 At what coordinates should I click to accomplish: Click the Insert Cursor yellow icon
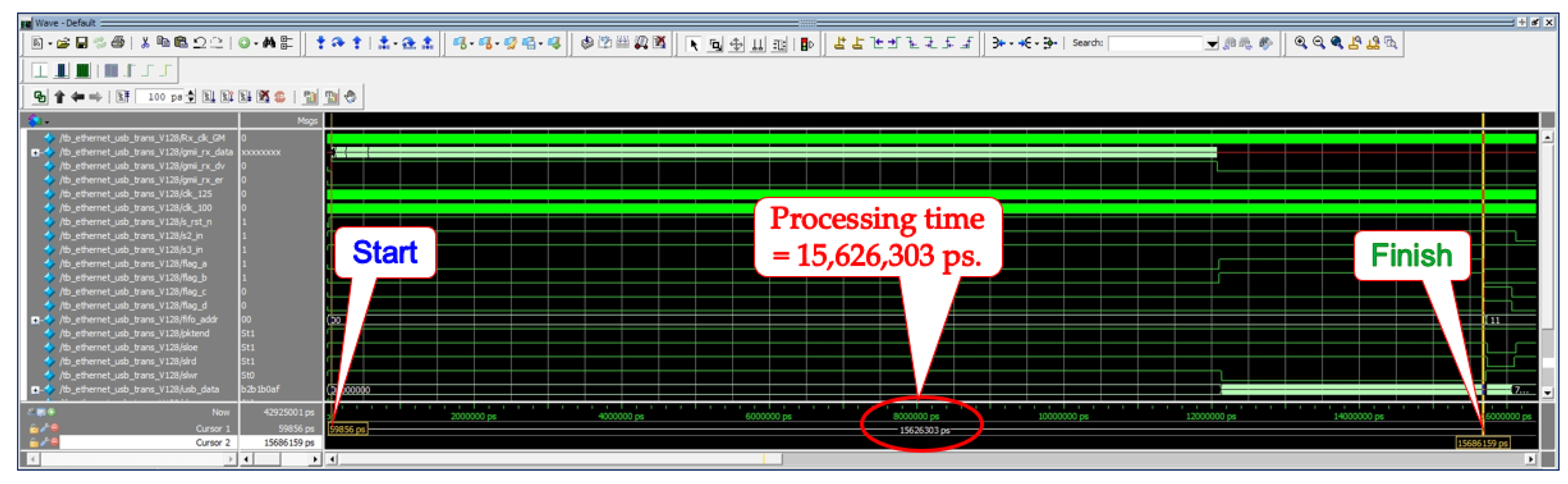839,43
